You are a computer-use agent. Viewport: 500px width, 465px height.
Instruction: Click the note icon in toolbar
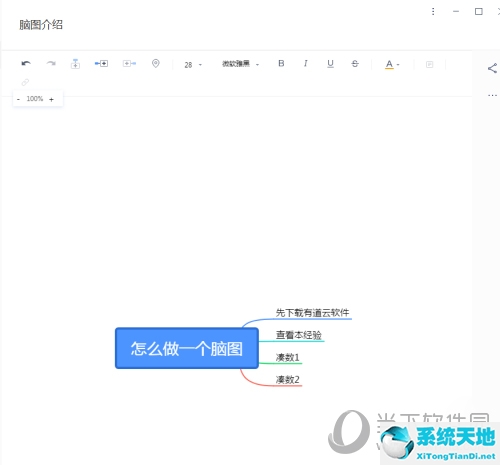click(x=430, y=64)
